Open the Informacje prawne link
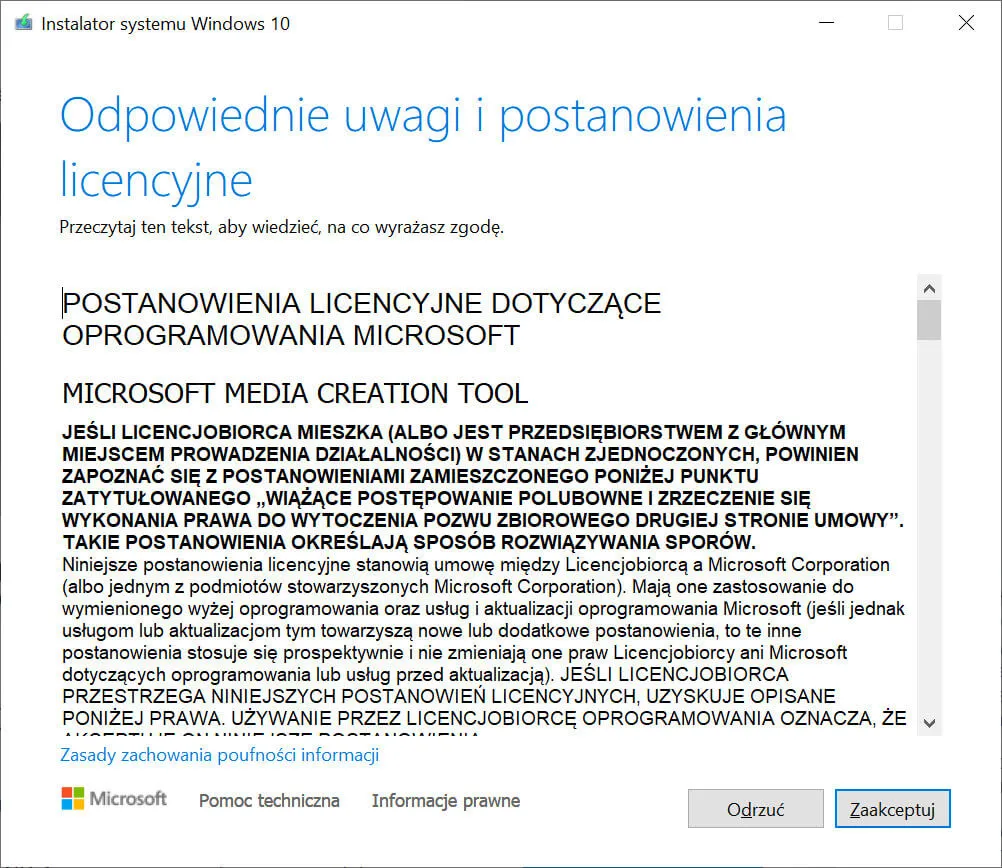1002x868 pixels. click(x=446, y=801)
